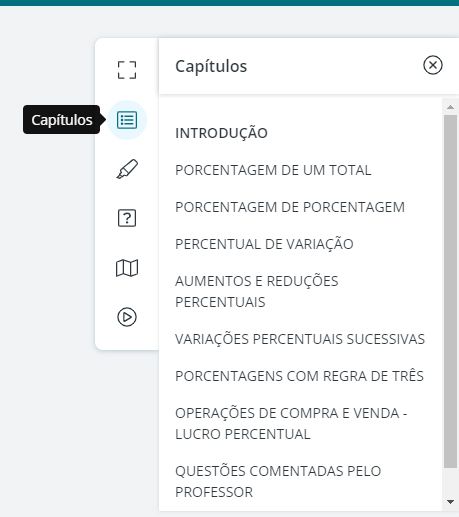This screenshot has height=517, width=459.
Task: Click the scrollbar up arrow
Action: [450, 107]
